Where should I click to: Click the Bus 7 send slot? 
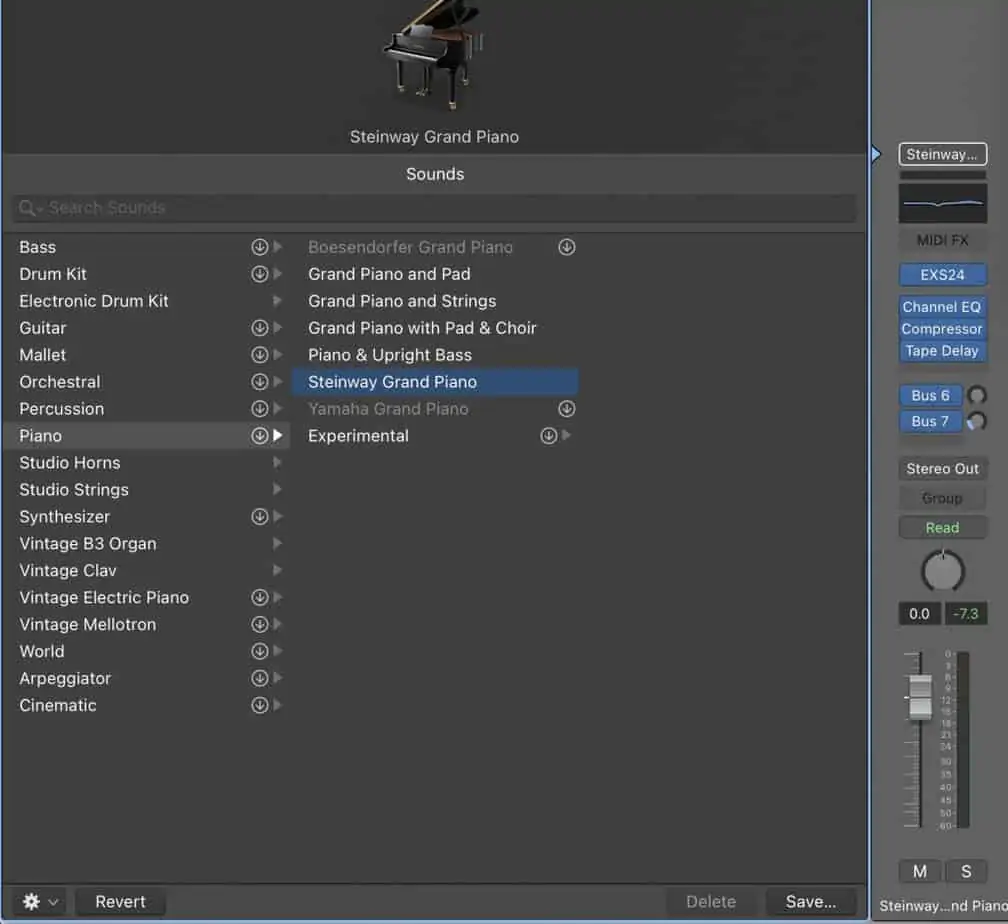(x=930, y=421)
